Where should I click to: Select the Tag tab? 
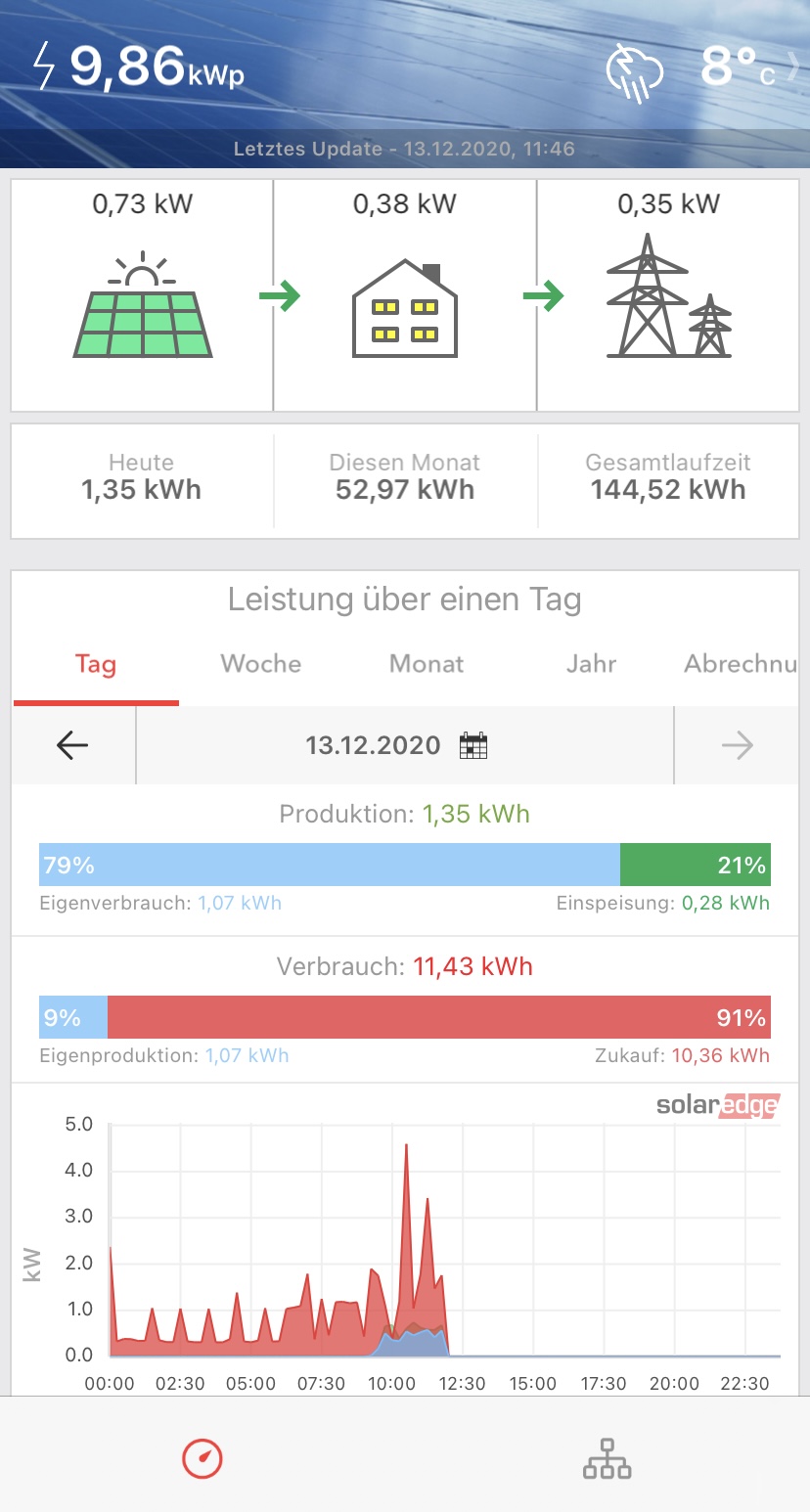(x=96, y=665)
